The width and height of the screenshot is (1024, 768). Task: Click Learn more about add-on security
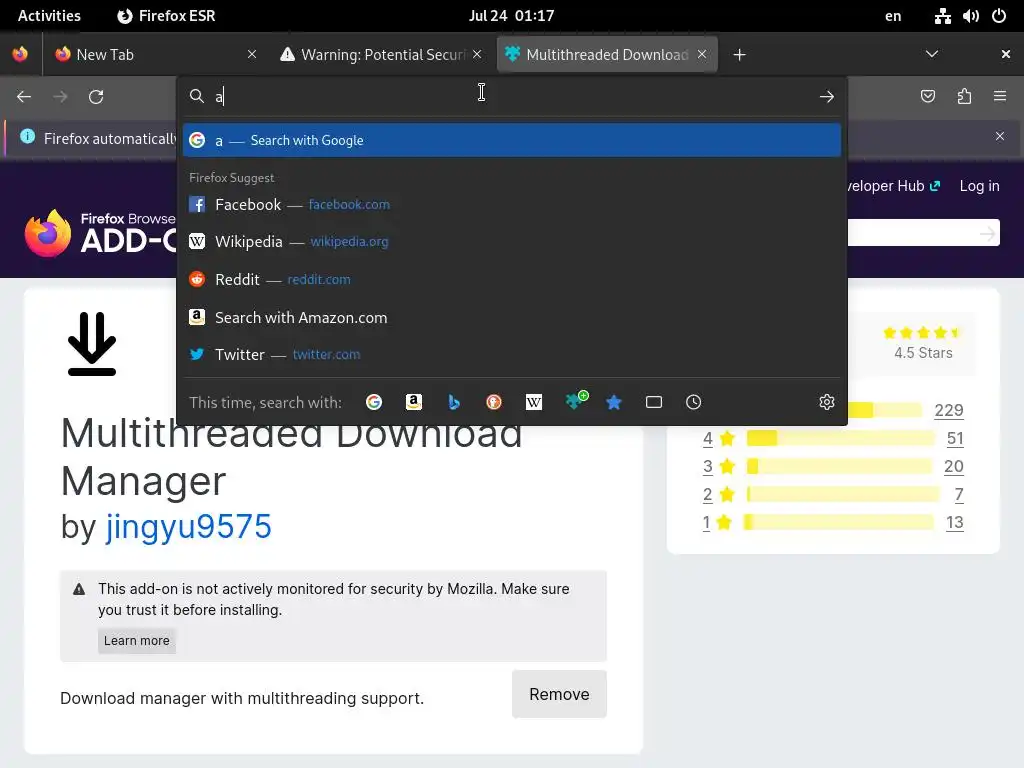pyautogui.click(x=136, y=641)
